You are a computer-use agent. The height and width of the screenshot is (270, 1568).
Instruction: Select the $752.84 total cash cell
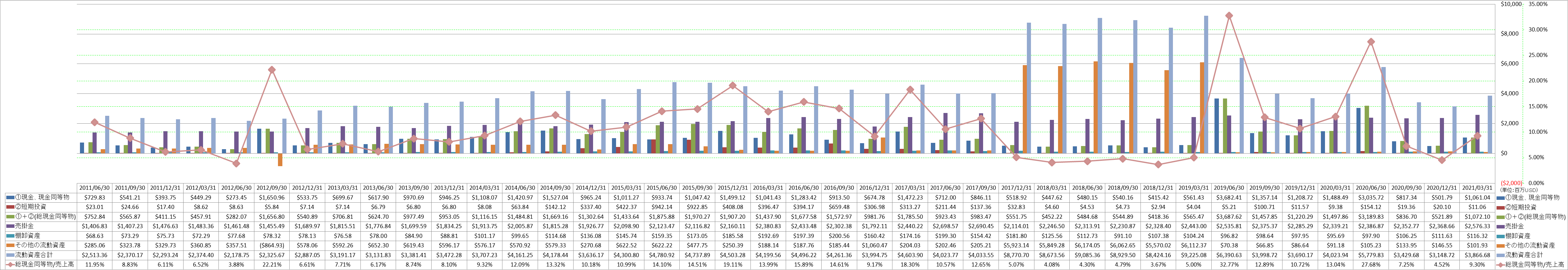pyautogui.click(x=94, y=217)
